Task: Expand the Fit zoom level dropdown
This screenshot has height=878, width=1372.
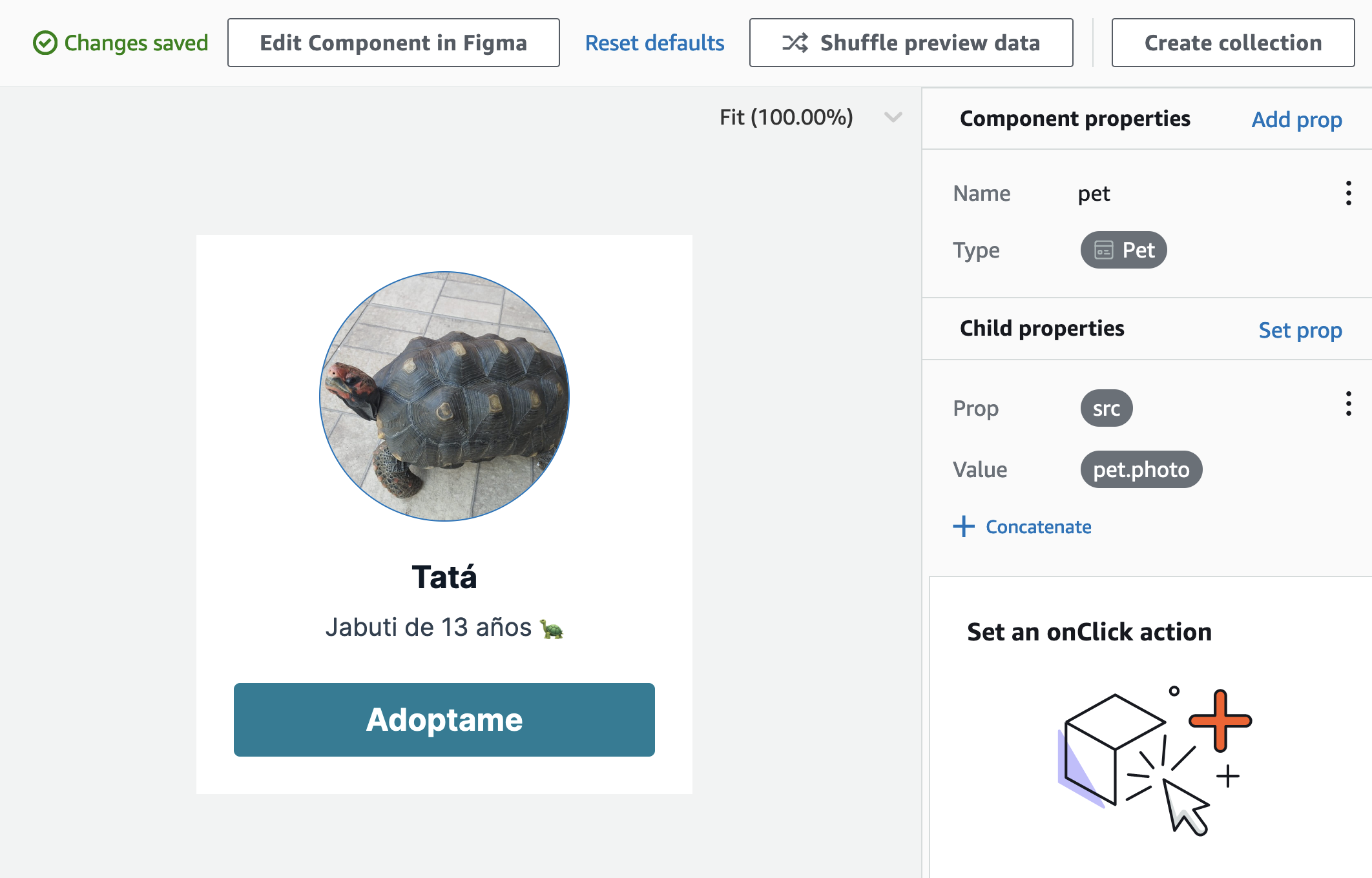Action: tap(893, 117)
